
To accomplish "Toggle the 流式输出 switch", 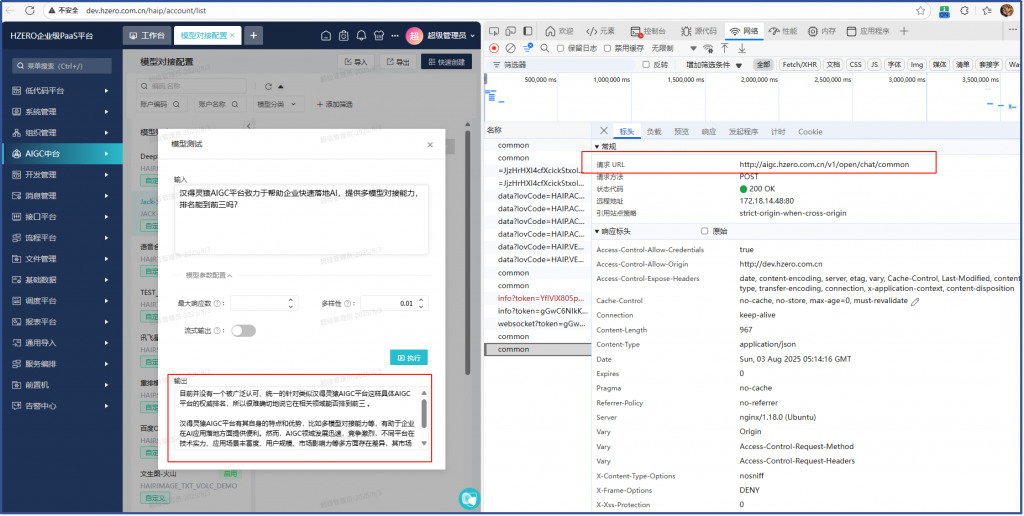I will 243,330.
